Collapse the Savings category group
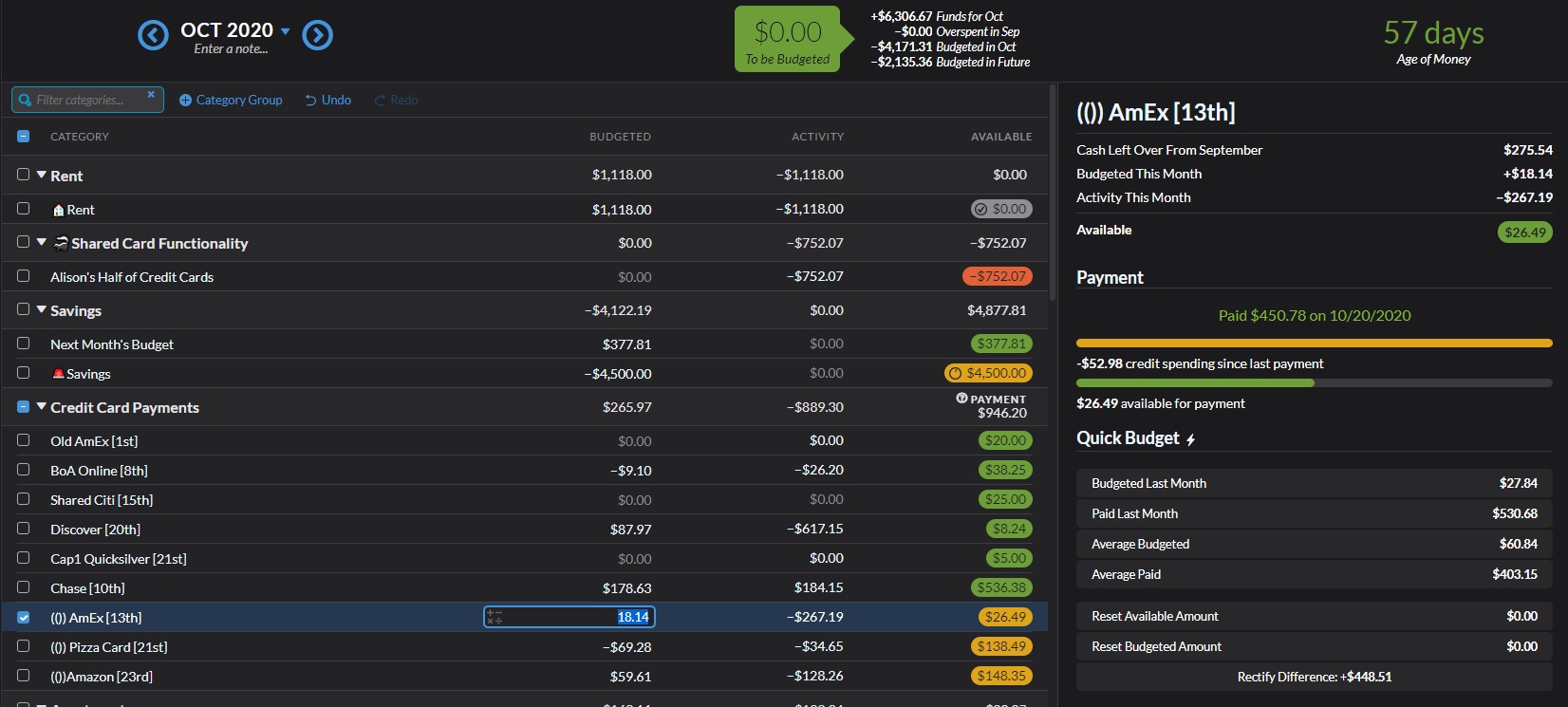This screenshot has width=1568, height=707. (x=42, y=309)
